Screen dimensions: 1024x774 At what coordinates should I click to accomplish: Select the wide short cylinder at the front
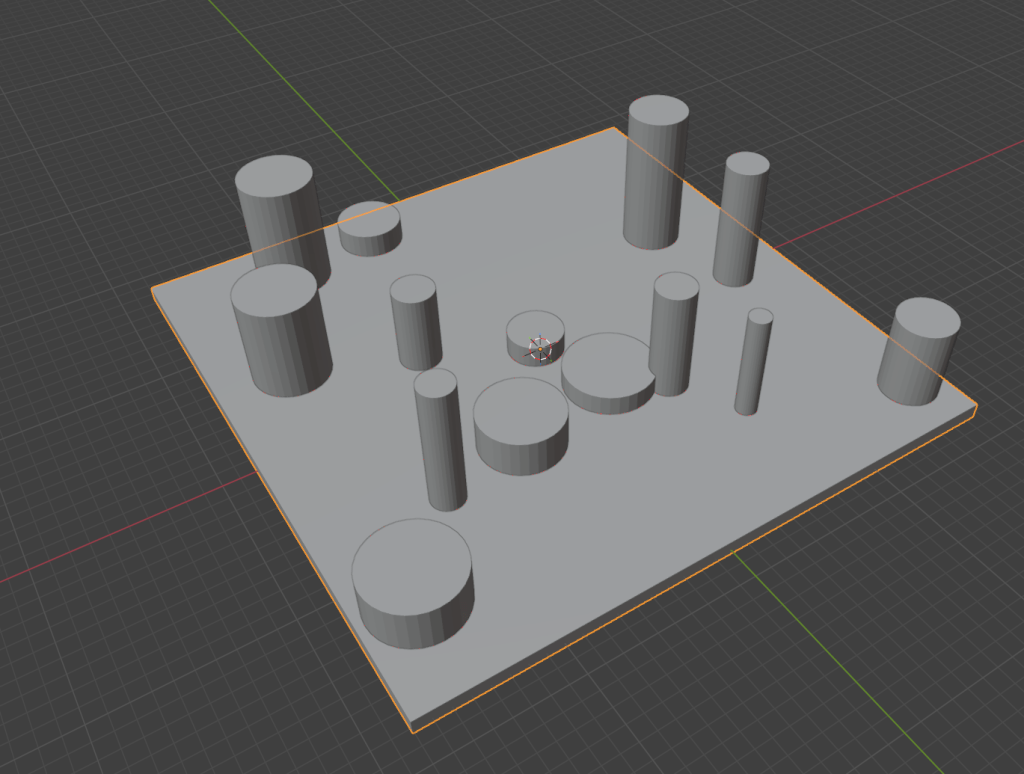tap(415, 580)
